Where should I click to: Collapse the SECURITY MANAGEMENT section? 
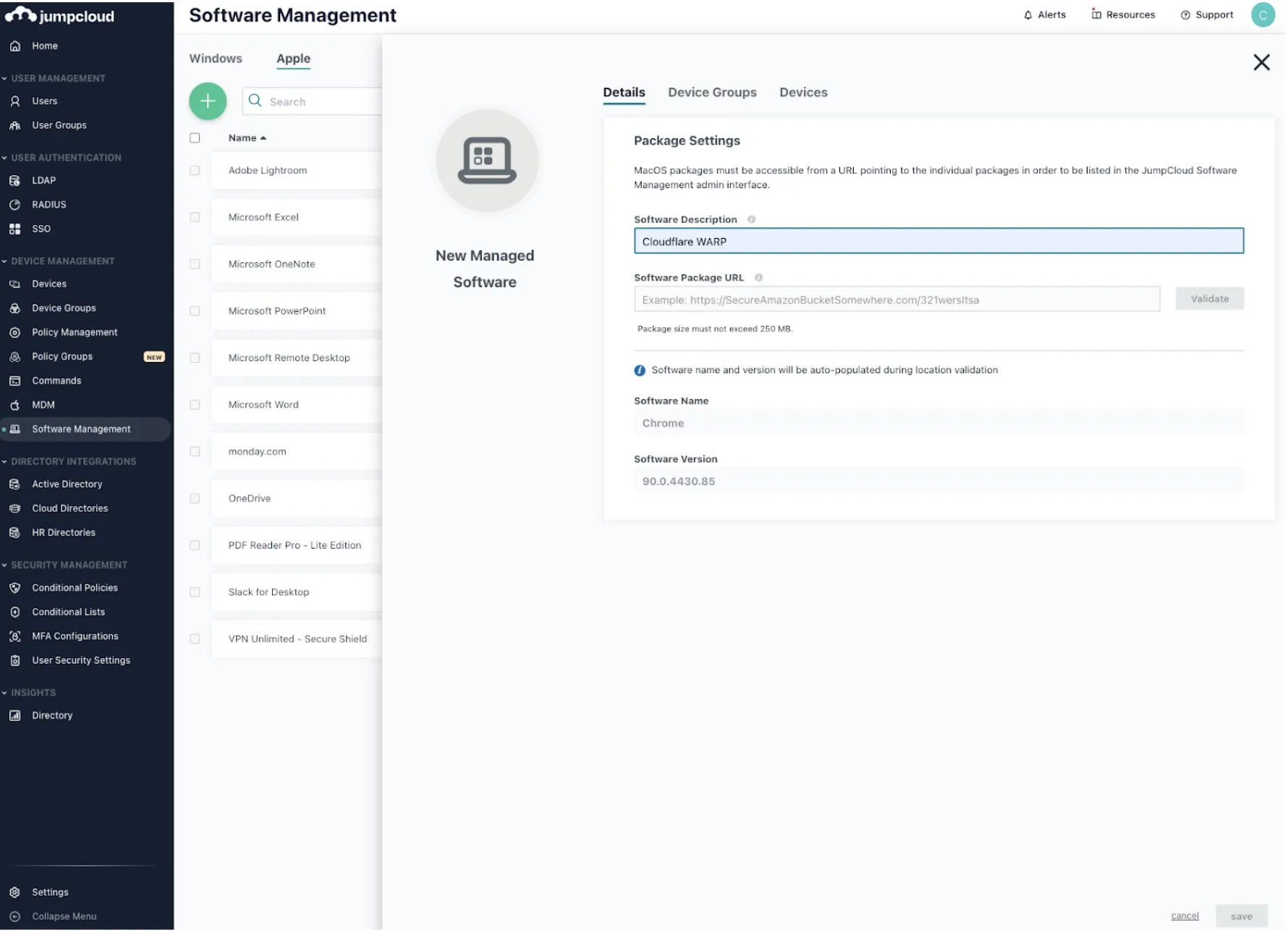[x=4, y=565]
